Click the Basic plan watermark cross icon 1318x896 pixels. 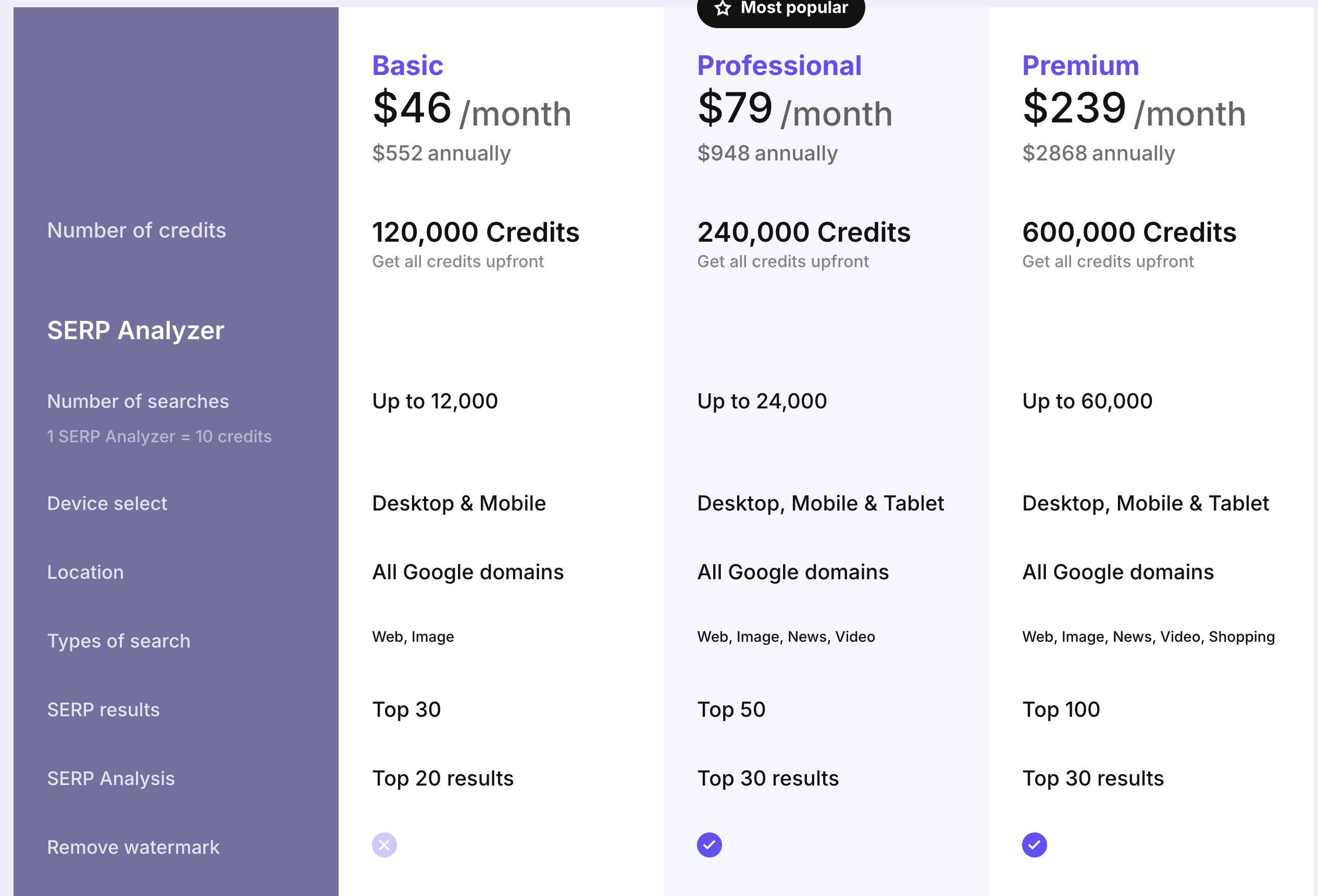(384, 845)
